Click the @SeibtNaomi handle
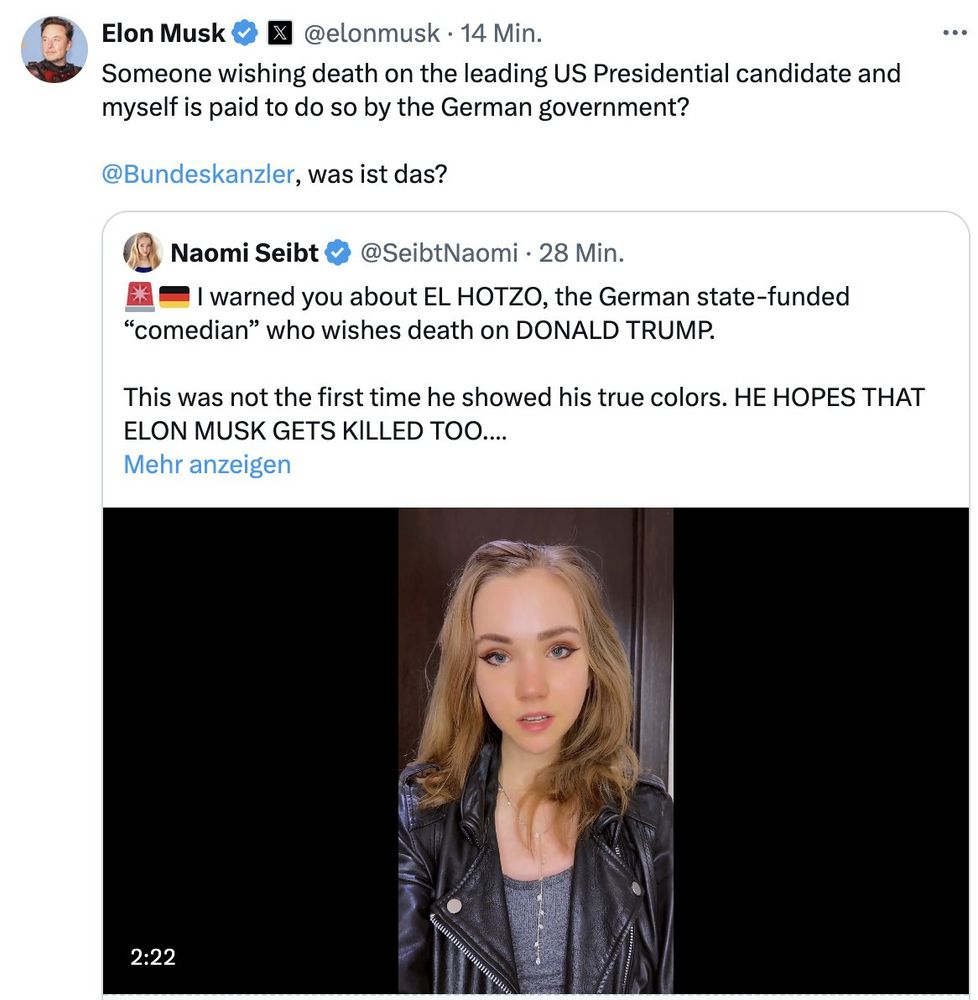Viewport: 978px width, 1000px height. click(438, 253)
